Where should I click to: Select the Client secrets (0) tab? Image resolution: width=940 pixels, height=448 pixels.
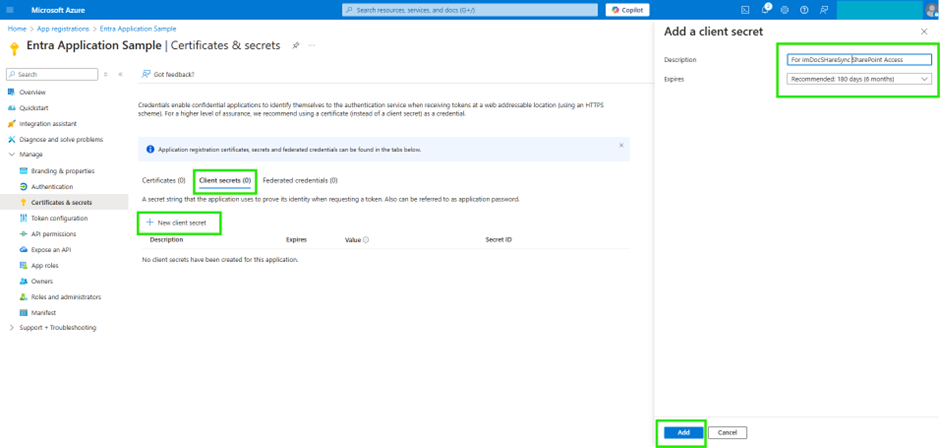[x=225, y=180]
